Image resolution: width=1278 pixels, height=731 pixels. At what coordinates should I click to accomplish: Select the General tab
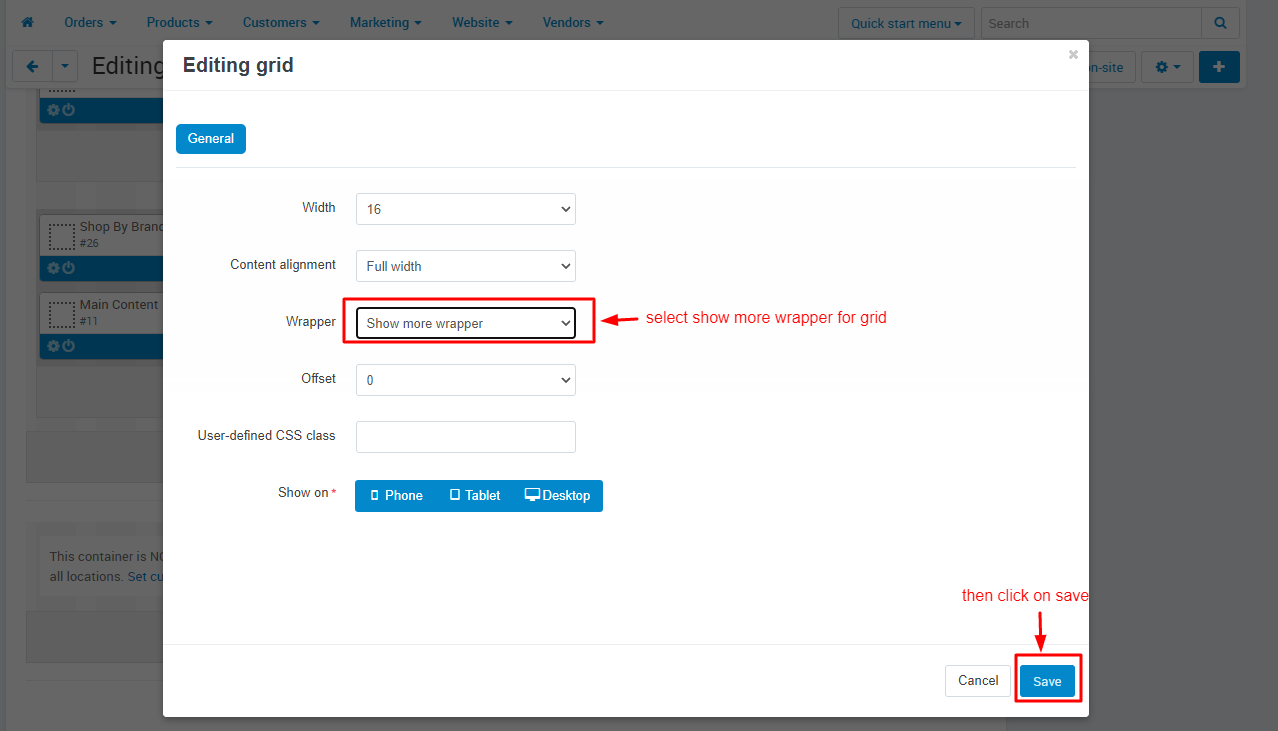point(211,139)
